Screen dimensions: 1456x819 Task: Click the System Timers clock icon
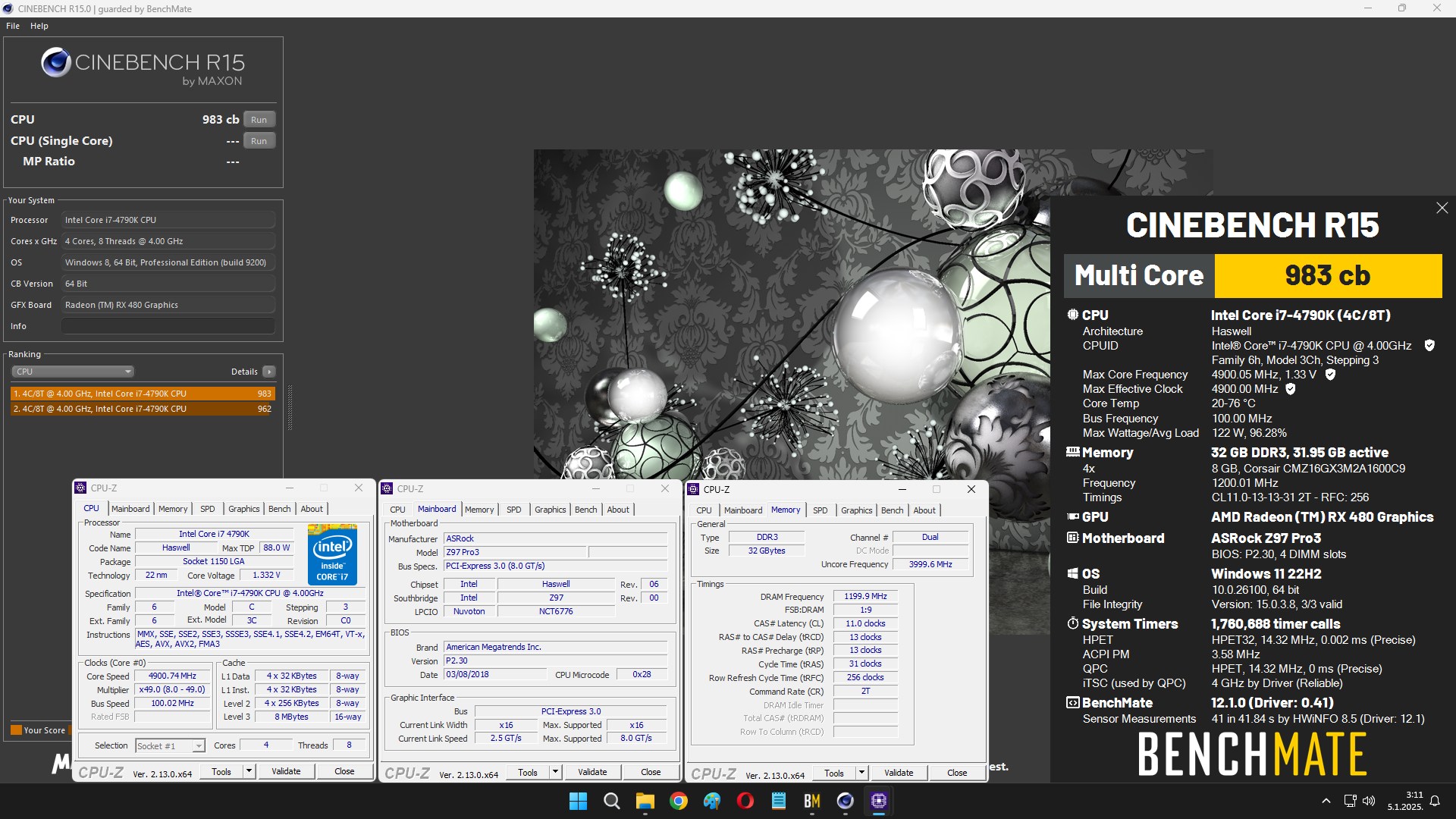tap(1072, 623)
